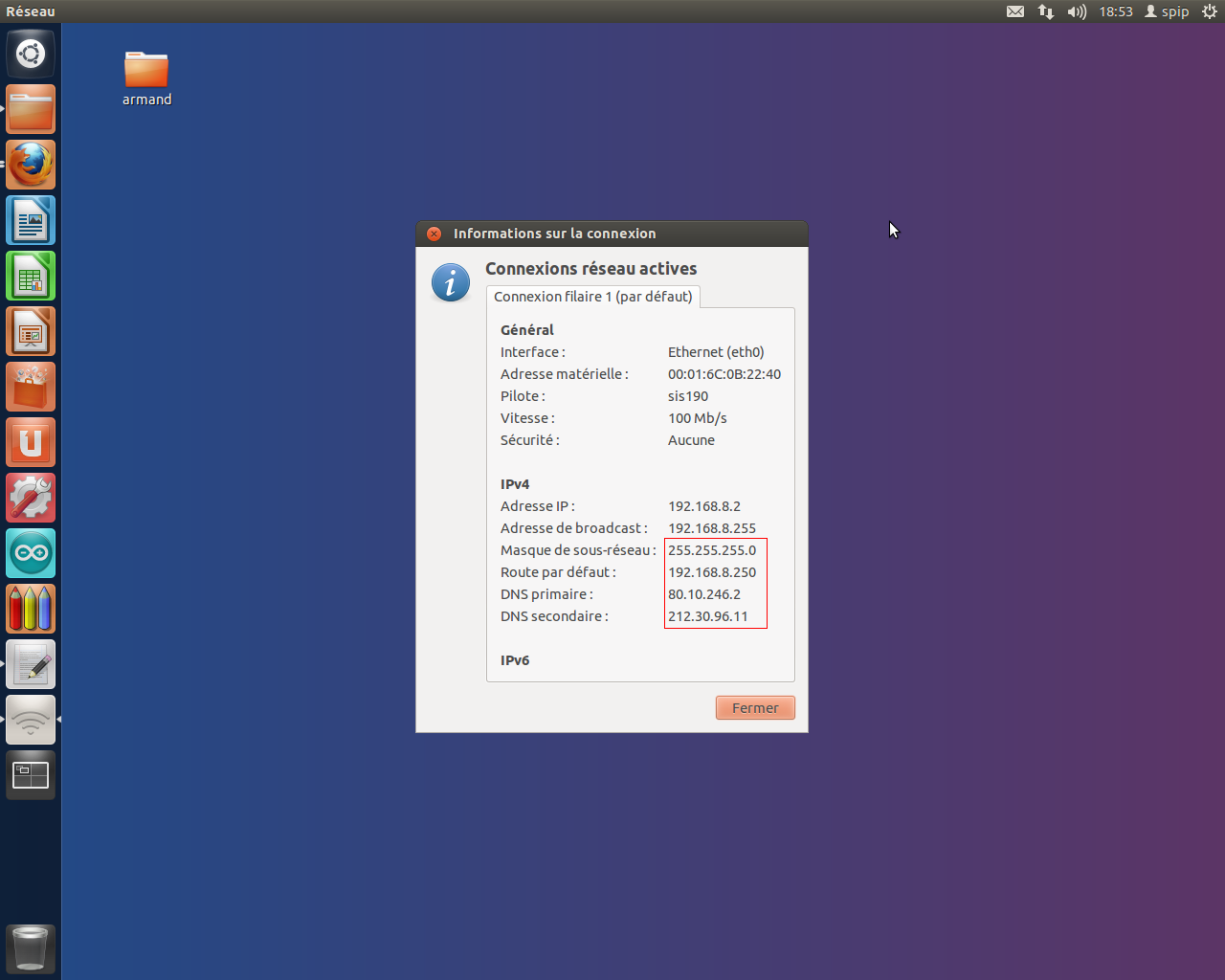Open the Ubuntu One launcher icon
Screen dimensions: 1225x980
coord(31,442)
